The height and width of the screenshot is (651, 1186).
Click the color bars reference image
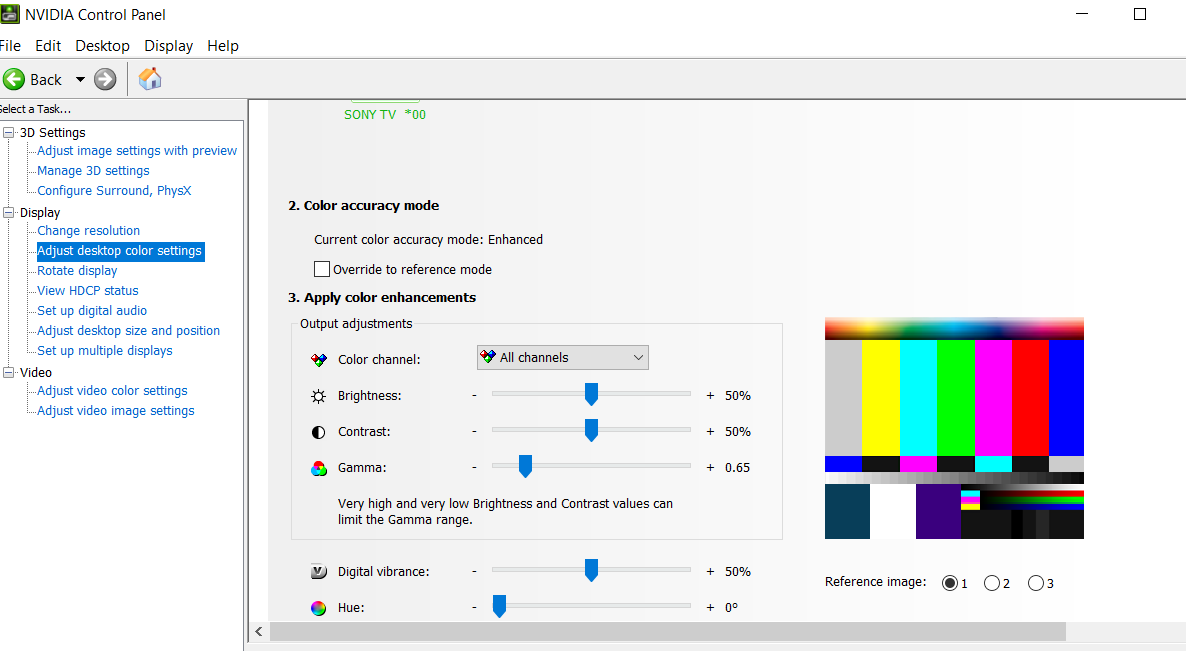tap(954, 428)
